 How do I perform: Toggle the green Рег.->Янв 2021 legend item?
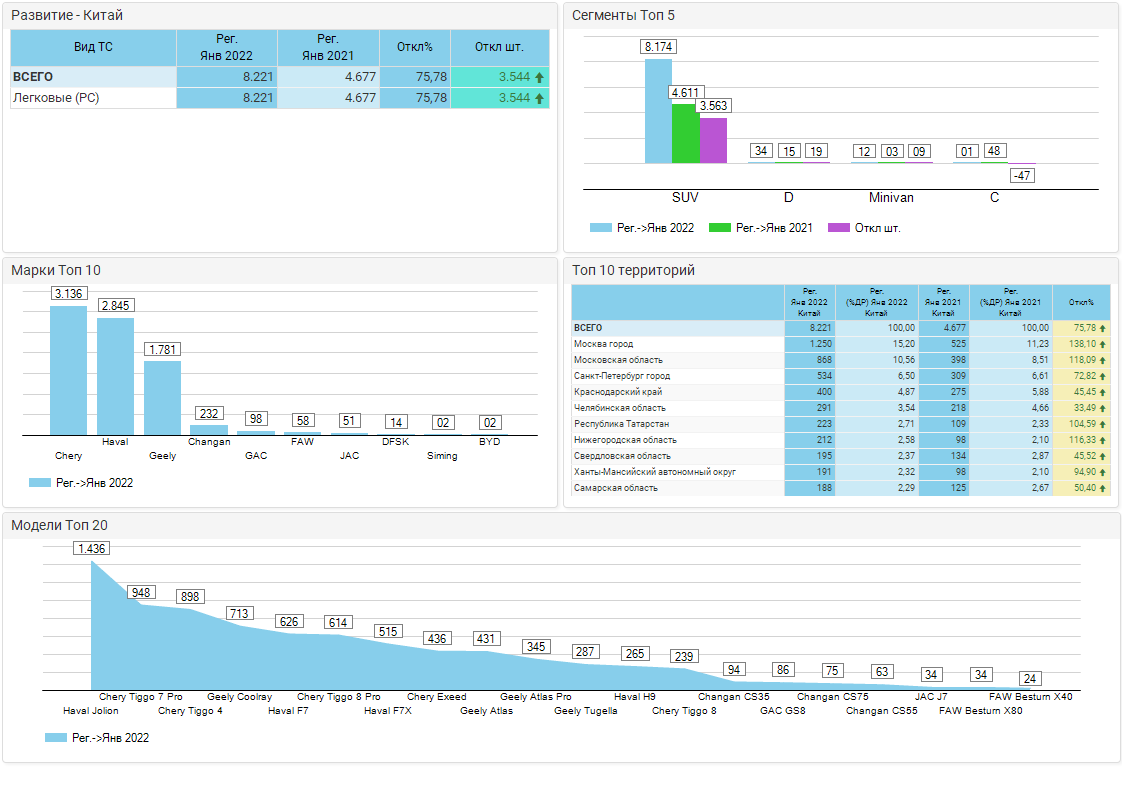tap(760, 228)
